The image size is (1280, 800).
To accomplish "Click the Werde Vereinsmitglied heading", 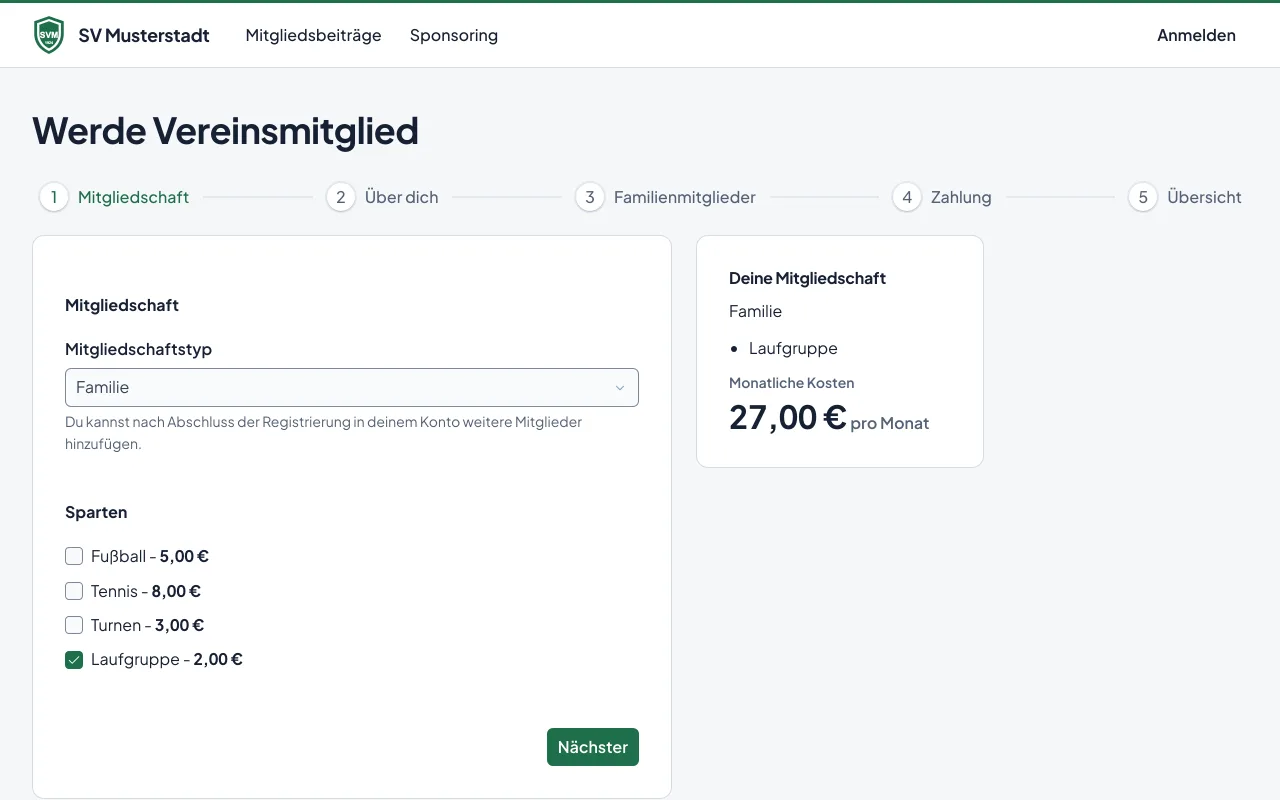I will [225, 131].
